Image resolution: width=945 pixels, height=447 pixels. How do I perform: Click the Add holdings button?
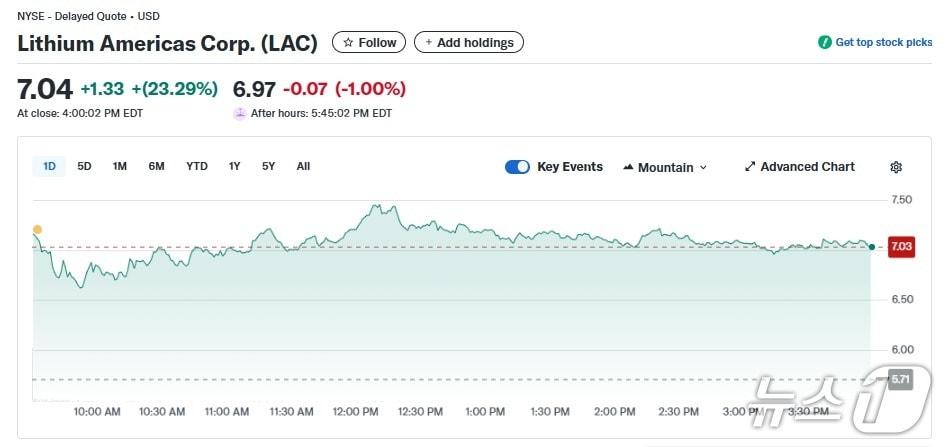[469, 43]
